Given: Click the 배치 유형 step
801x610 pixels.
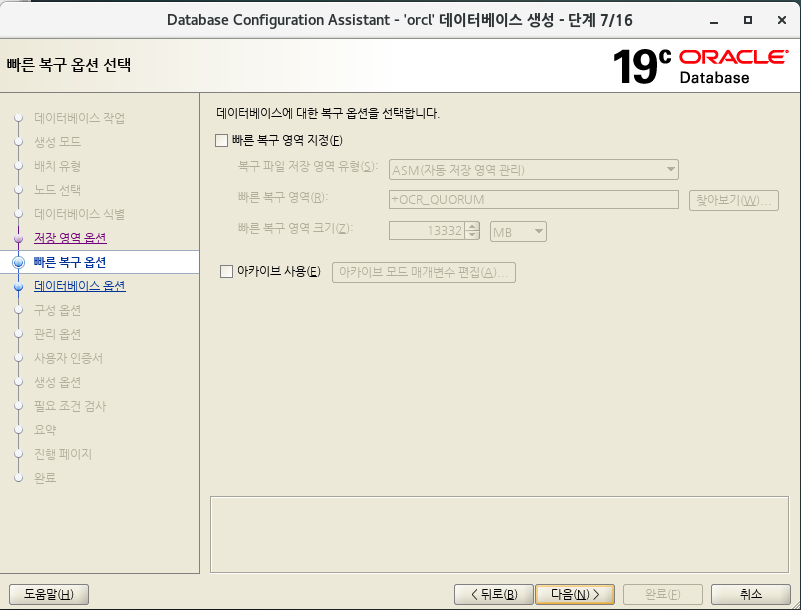Looking at the screenshot, I should (57, 166).
